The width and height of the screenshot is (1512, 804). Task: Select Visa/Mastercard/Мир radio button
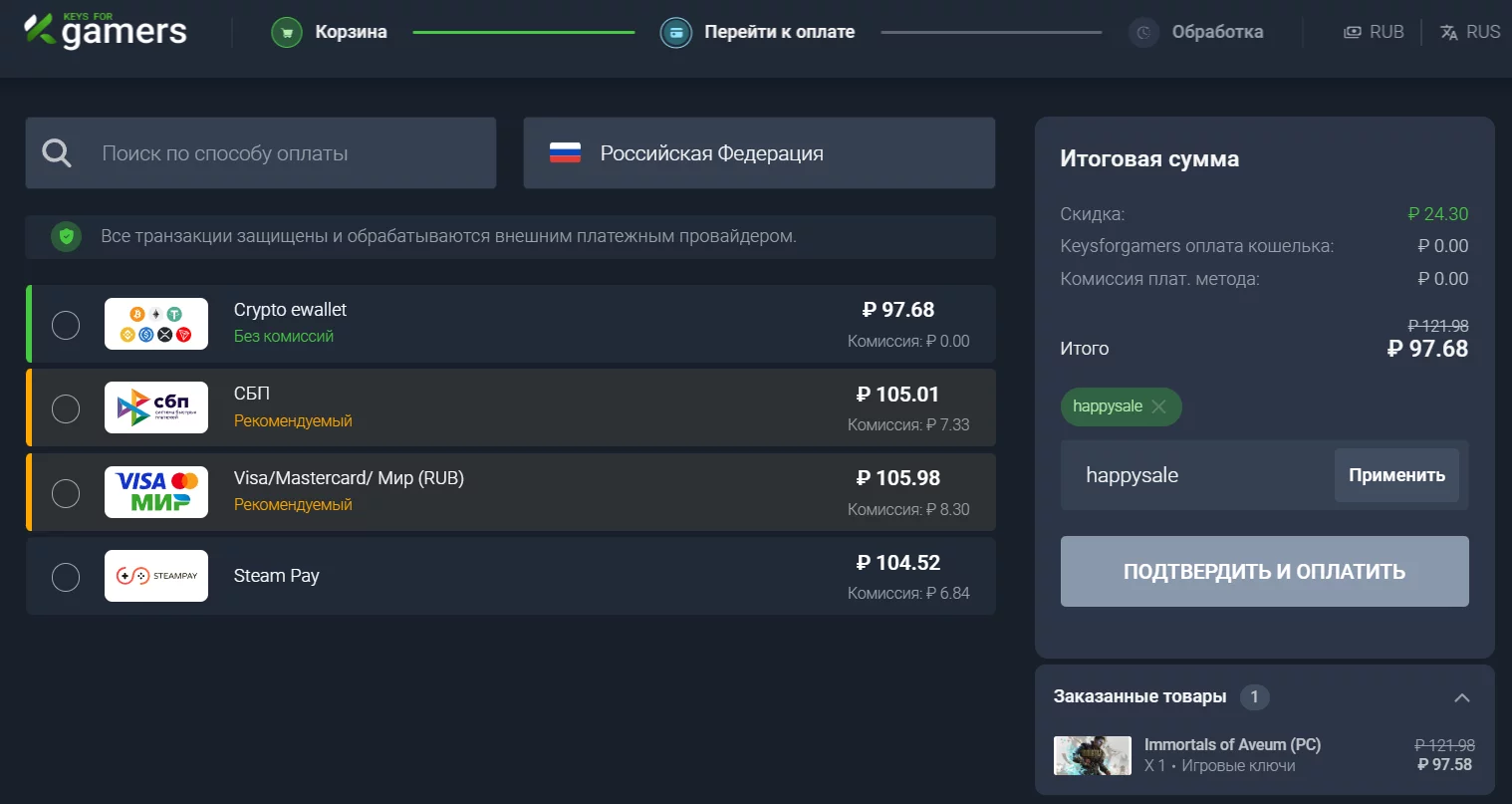coord(66,493)
